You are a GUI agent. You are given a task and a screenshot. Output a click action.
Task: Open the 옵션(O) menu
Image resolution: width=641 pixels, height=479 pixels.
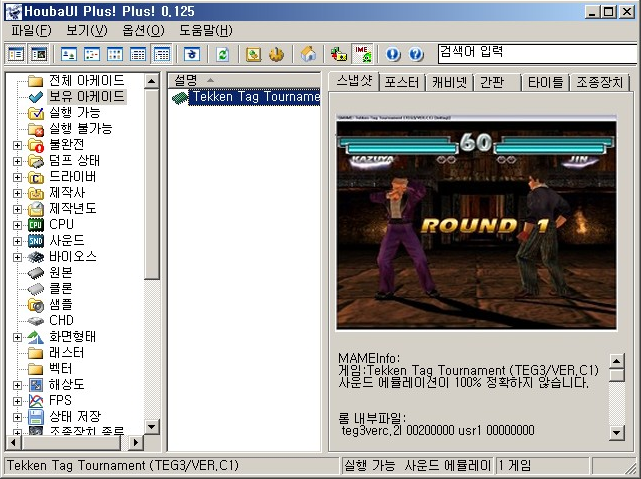click(x=143, y=30)
